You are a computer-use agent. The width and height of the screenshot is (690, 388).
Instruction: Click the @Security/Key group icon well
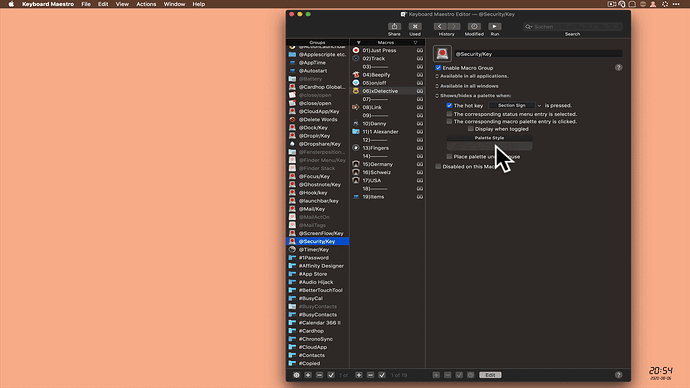point(442,54)
